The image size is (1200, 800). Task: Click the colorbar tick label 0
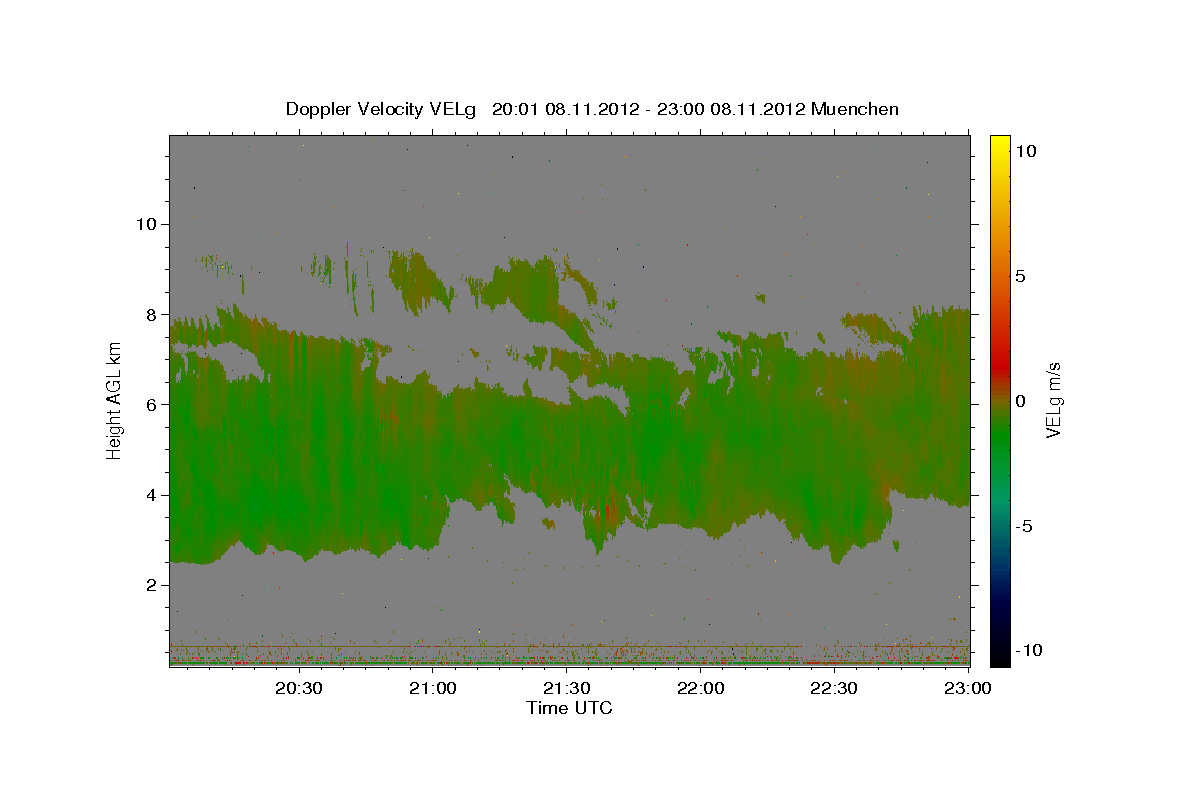pyautogui.click(x=1020, y=401)
